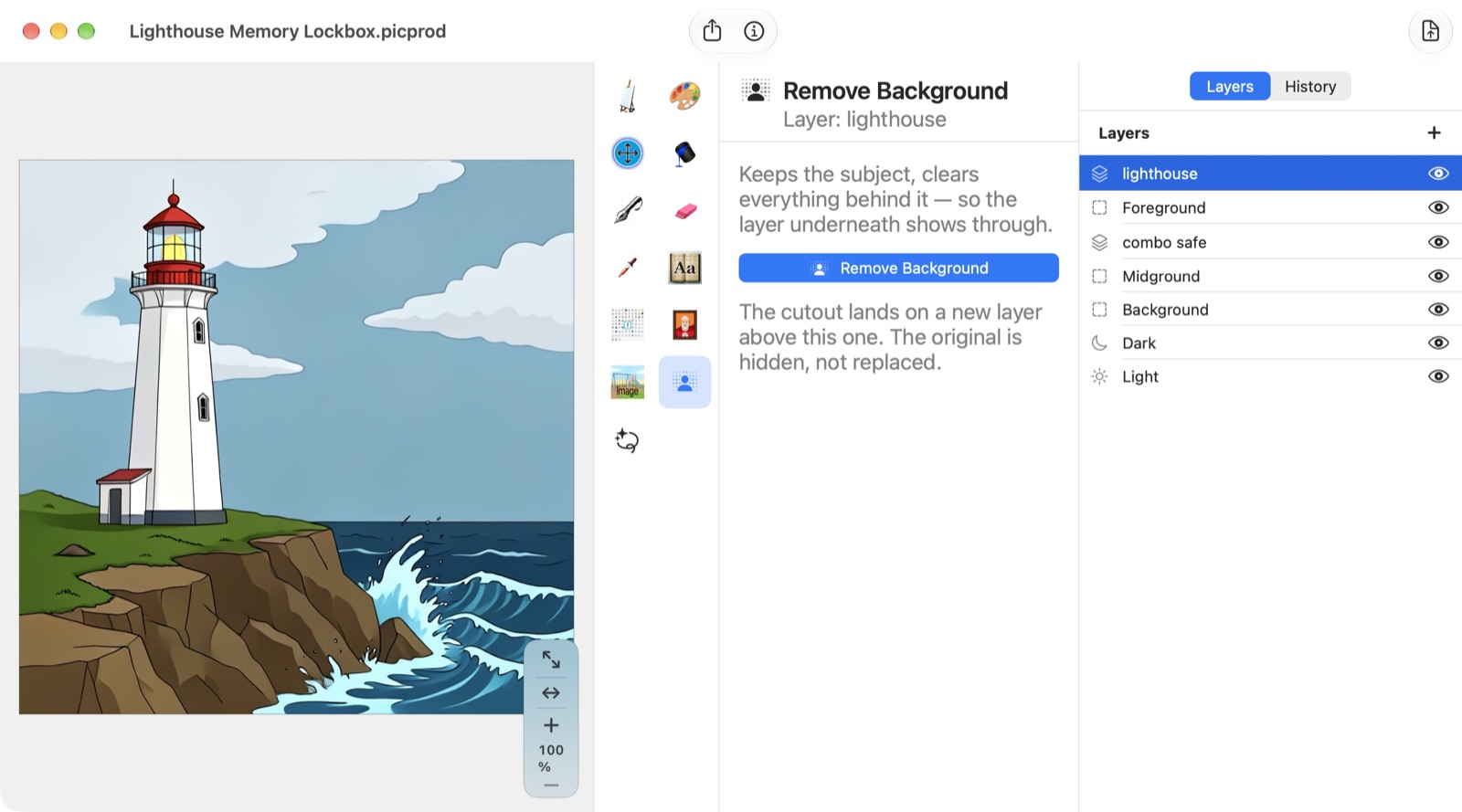Switch to the Layers tab
The height and width of the screenshot is (812, 1462).
[x=1230, y=86]
